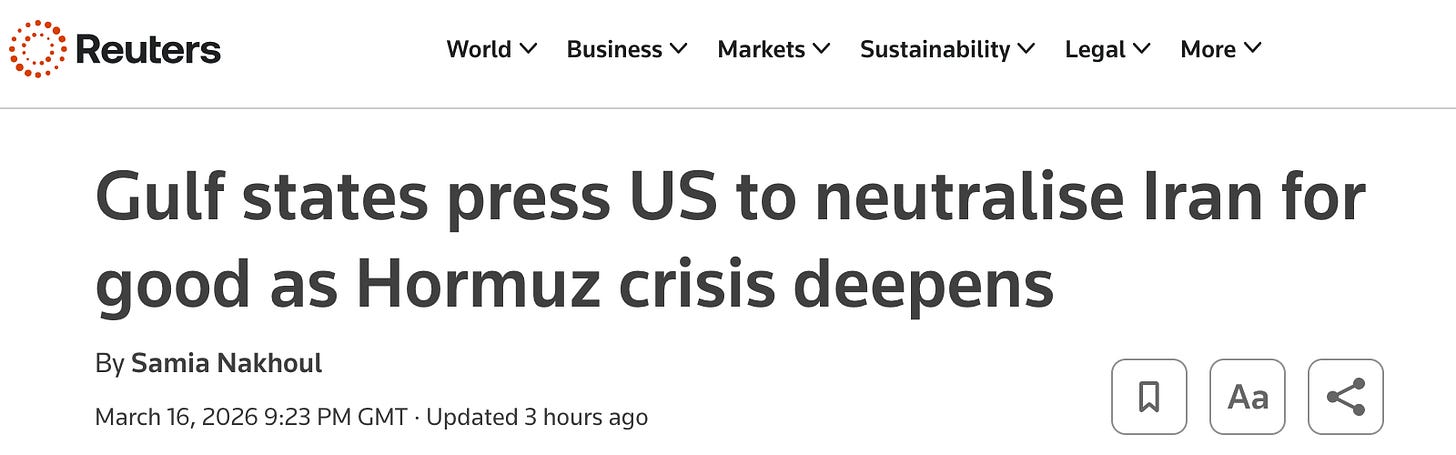Open the Aa text size options
1456x455 pixels.
point(1247,397)
